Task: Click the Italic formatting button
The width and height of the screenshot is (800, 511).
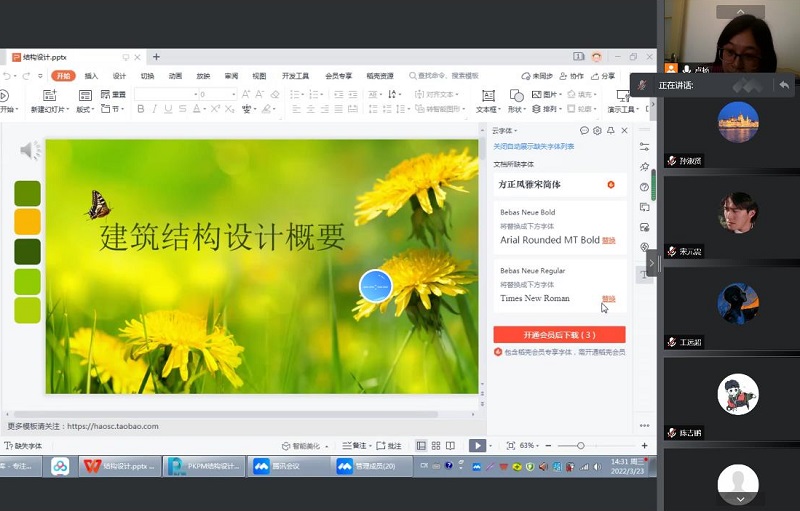Action: [154, 109]
